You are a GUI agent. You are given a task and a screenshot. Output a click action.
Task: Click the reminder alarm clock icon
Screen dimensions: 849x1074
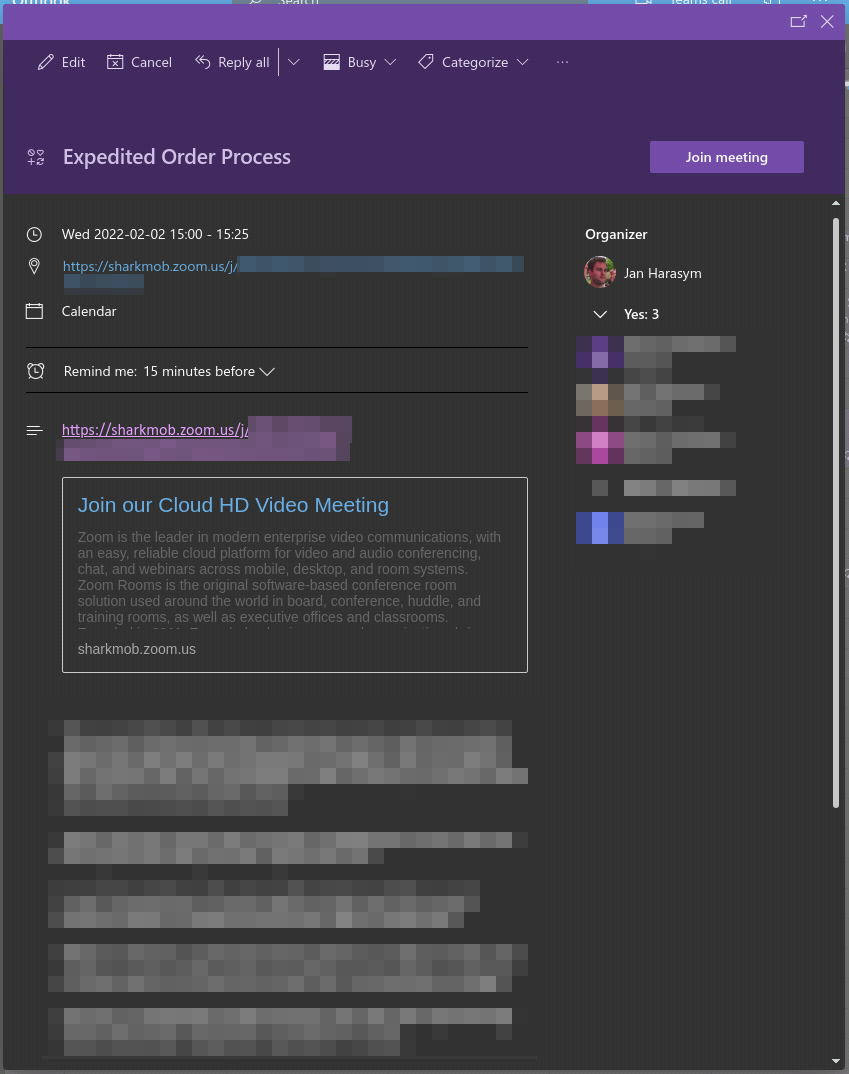pyautogui.click(x=35, y=371)
